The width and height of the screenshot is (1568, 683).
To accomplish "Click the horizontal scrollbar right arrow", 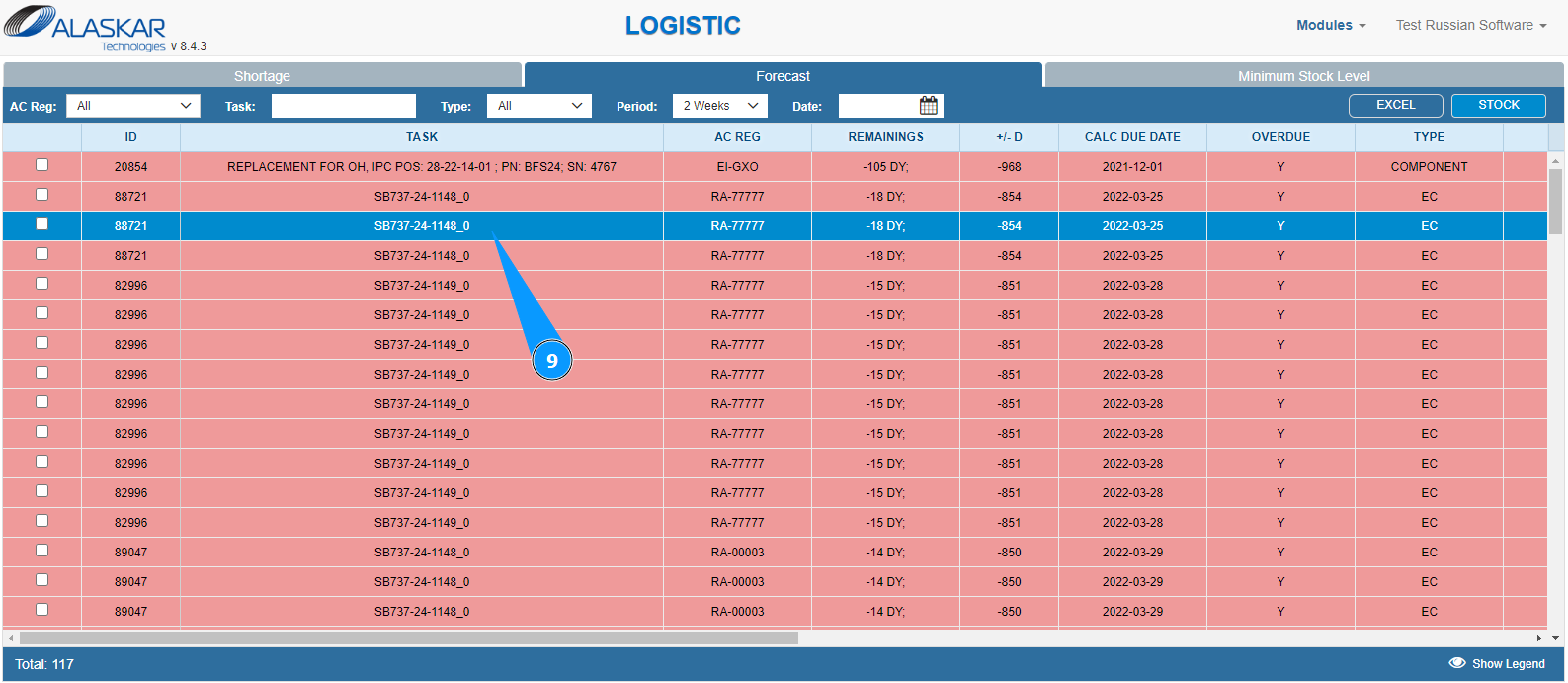I will pos(1538,638).
